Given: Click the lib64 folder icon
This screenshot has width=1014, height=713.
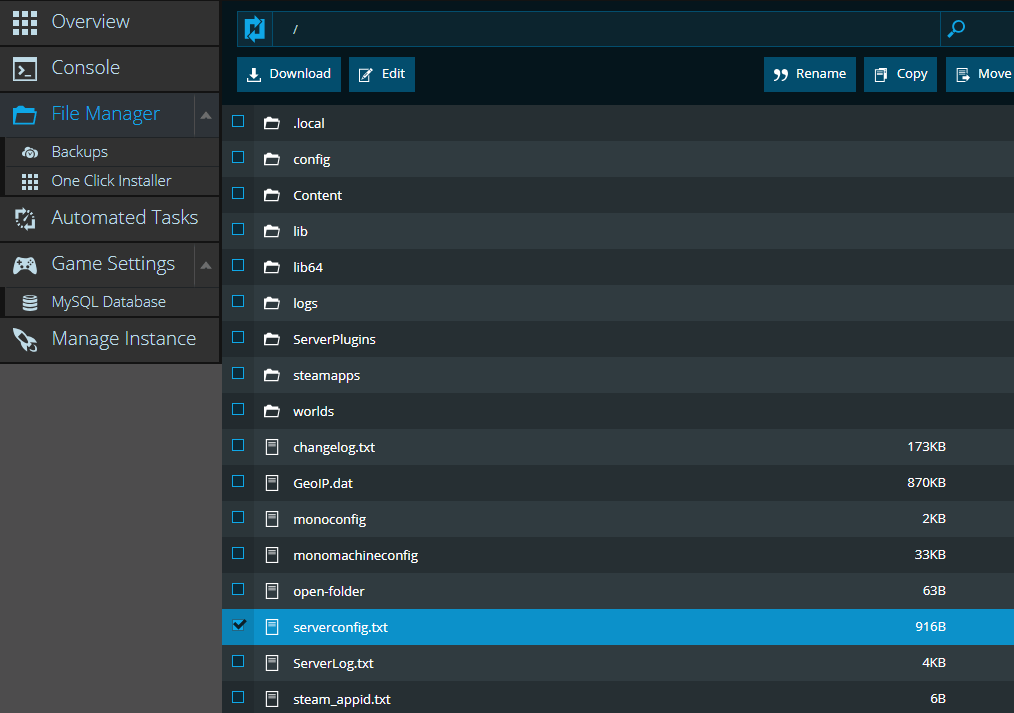Looking at the screenshot, I should pyautogui.click(x=272, y=267).
